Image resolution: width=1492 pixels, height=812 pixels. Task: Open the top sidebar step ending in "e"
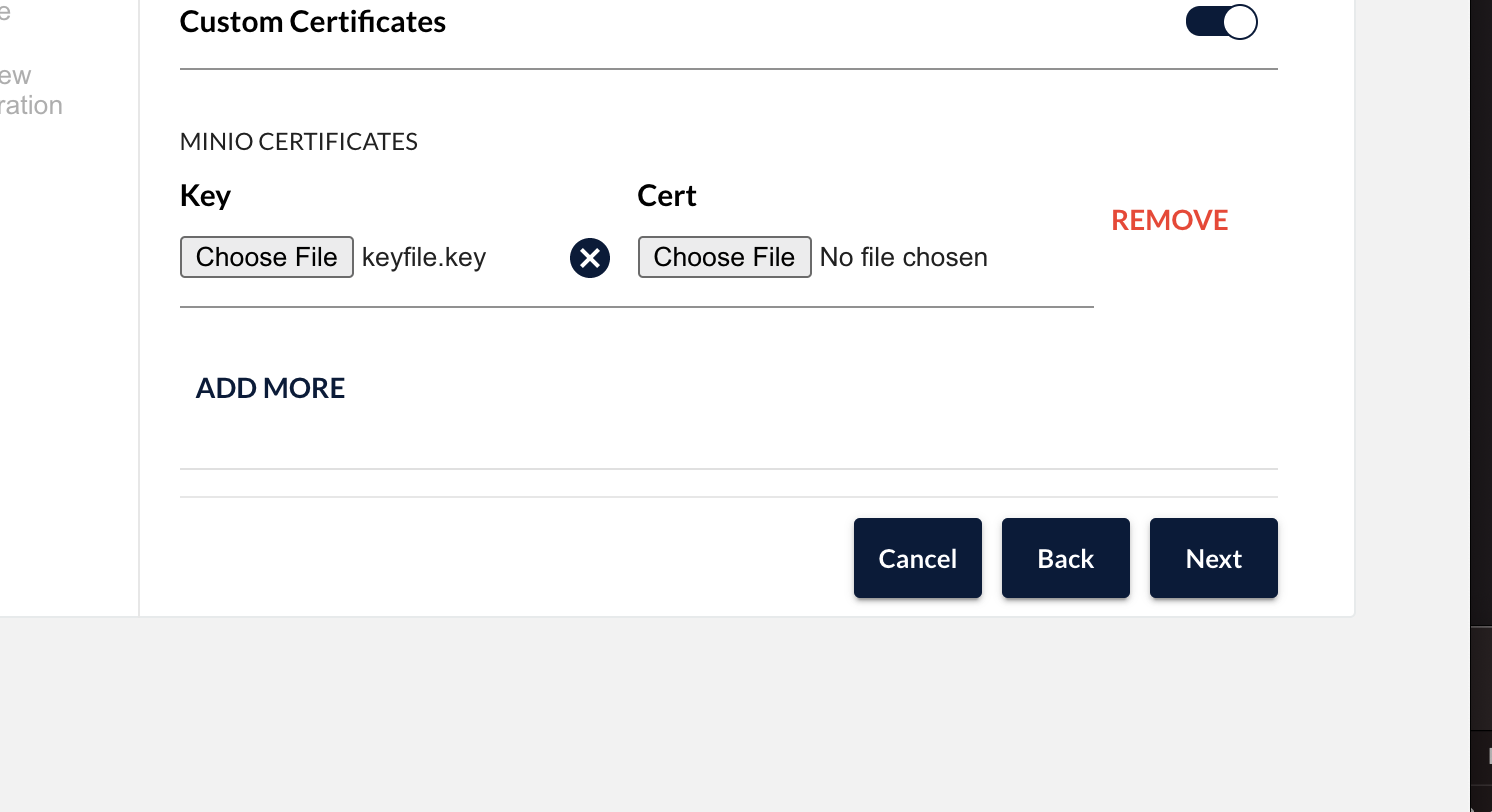coord(5,12)
